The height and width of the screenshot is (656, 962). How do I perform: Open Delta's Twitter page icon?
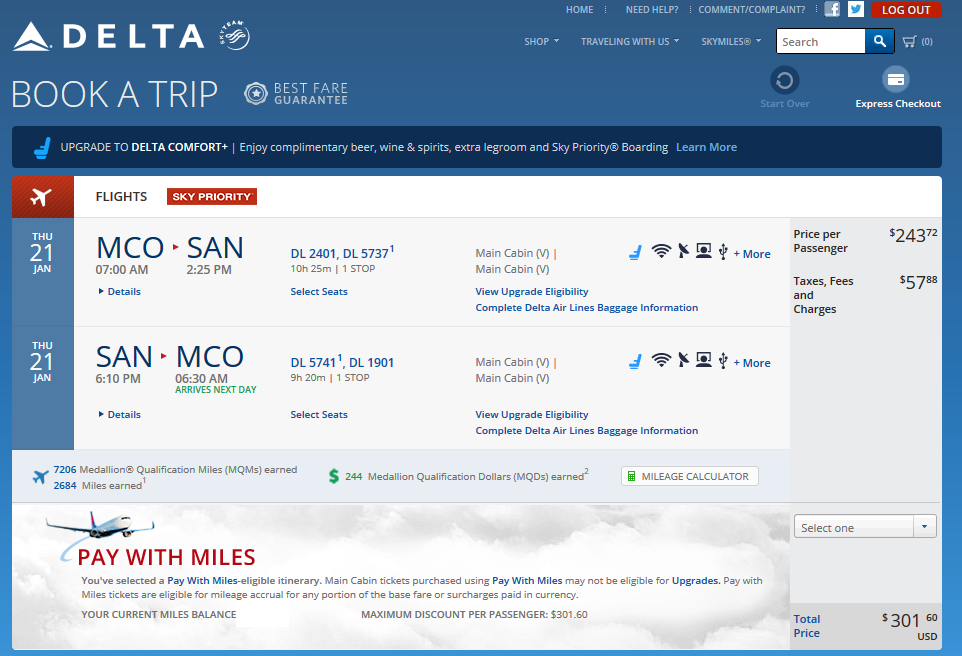coord(856,10)
